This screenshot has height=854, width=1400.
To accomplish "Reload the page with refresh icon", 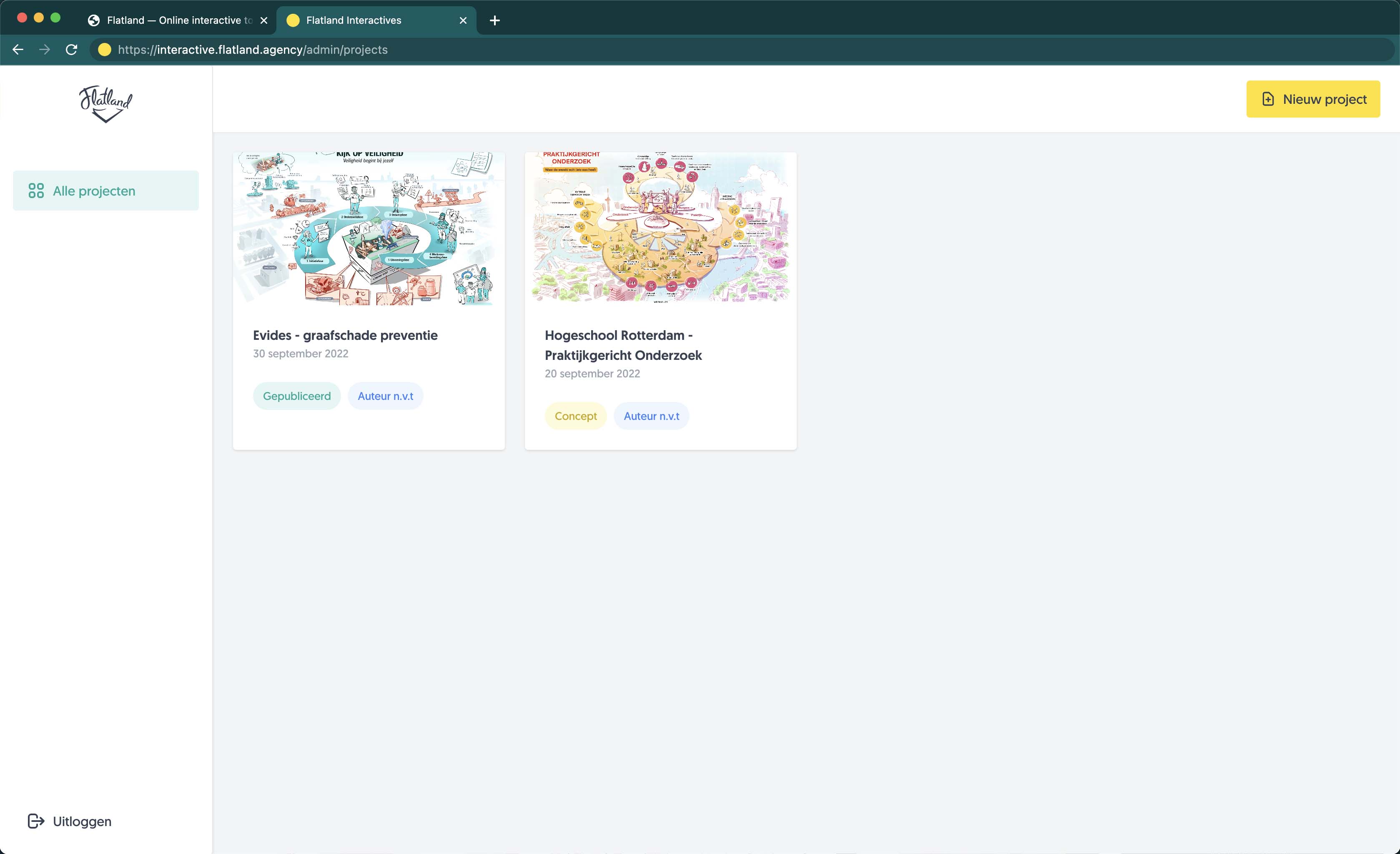I will pyautogui.click(x=72, y=50).
